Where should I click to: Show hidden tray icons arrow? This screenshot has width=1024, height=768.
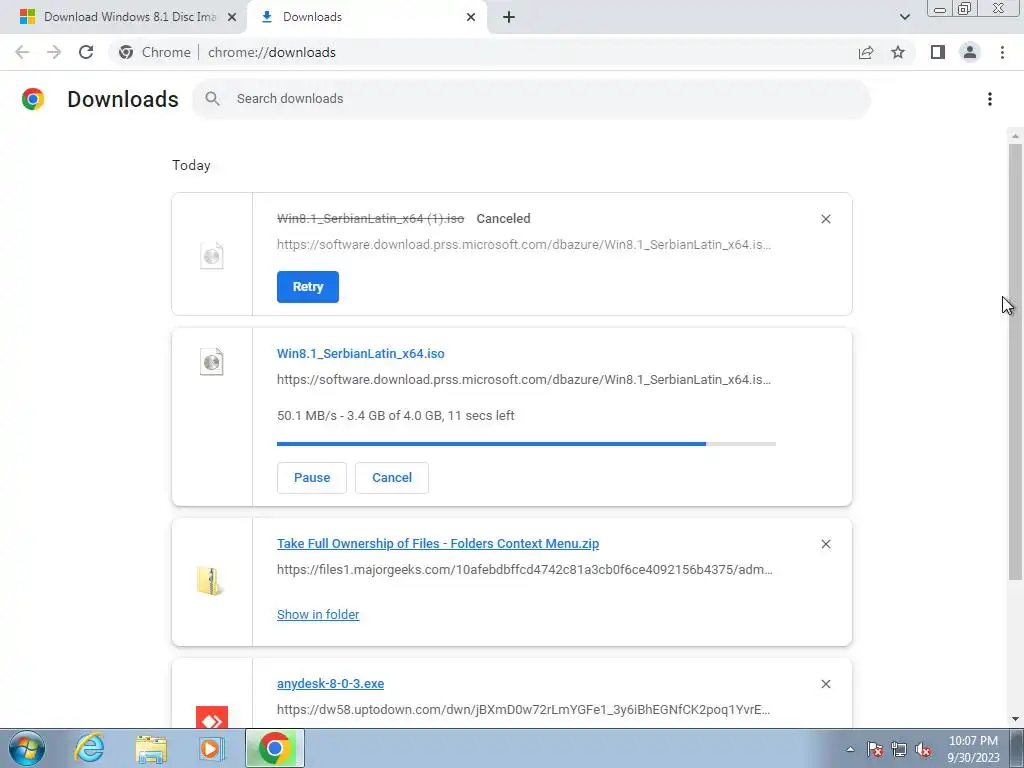coord(850,749)
